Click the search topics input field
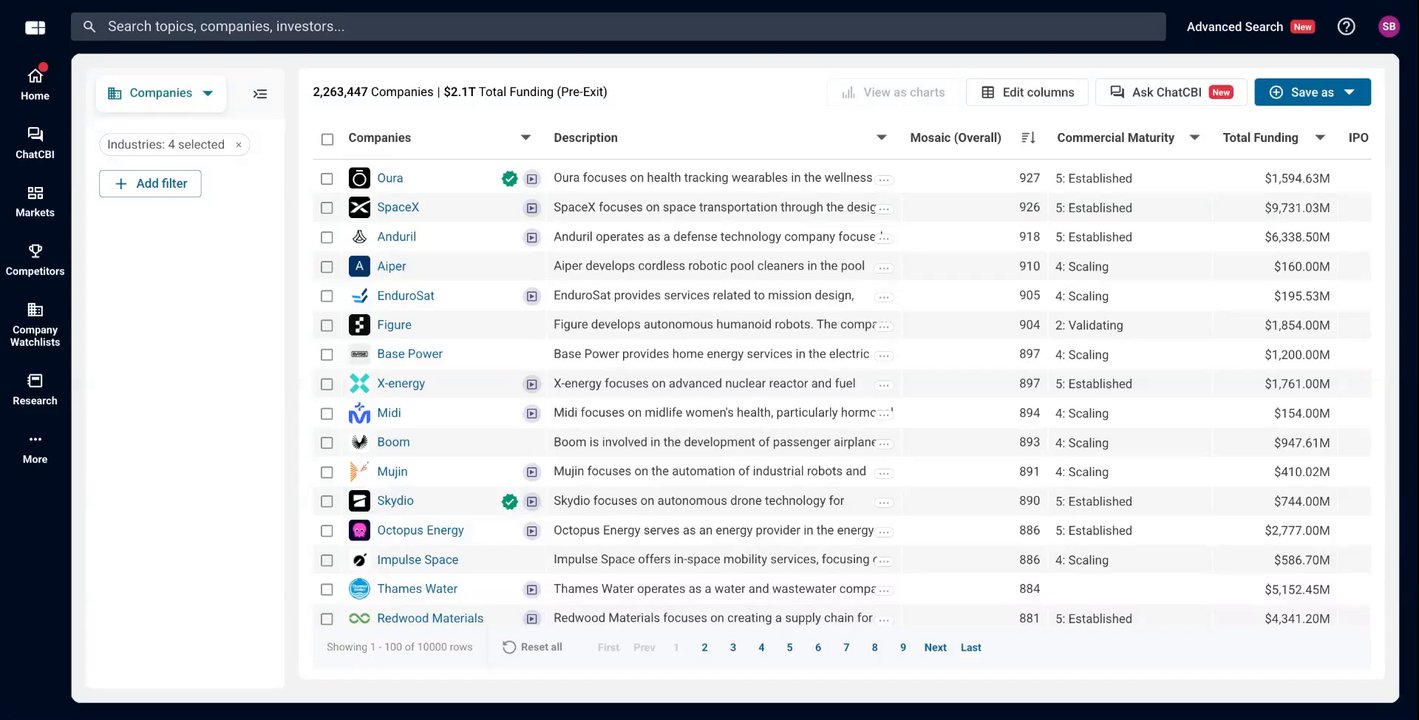 tap(618, 27)
